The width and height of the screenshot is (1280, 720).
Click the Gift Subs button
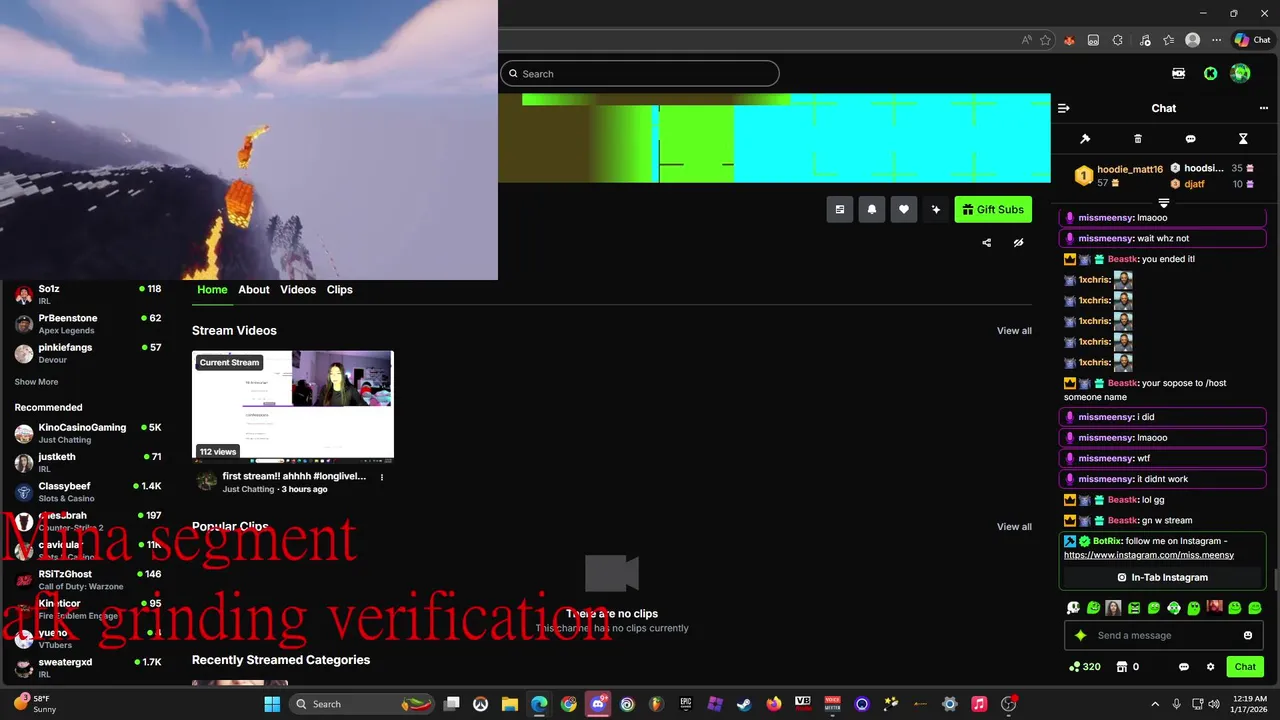pyautogui.click(x=993, y=209)
